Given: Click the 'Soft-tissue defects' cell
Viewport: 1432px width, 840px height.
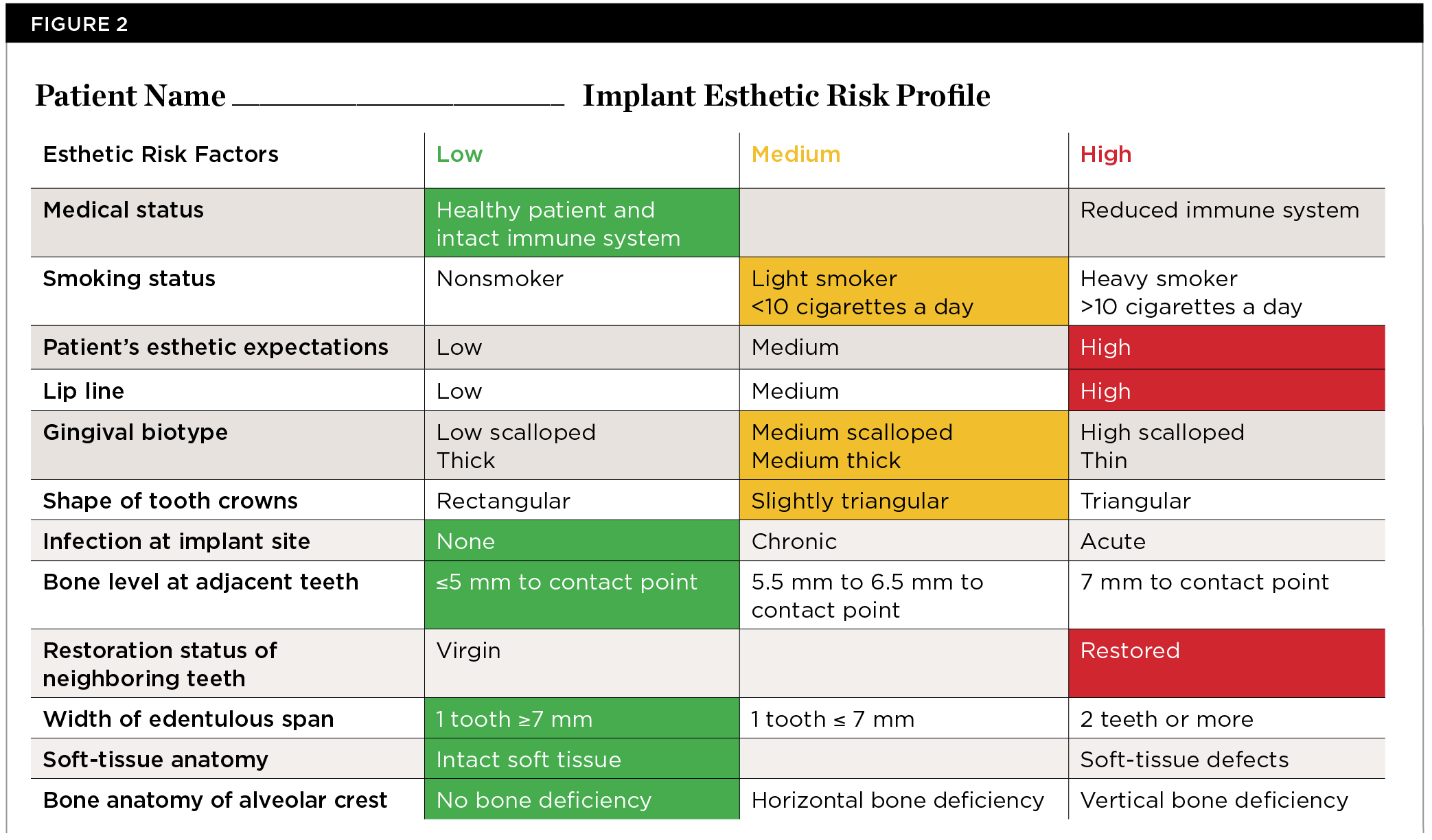Looking at the screenshot, I should click(x=1184, y=760).
